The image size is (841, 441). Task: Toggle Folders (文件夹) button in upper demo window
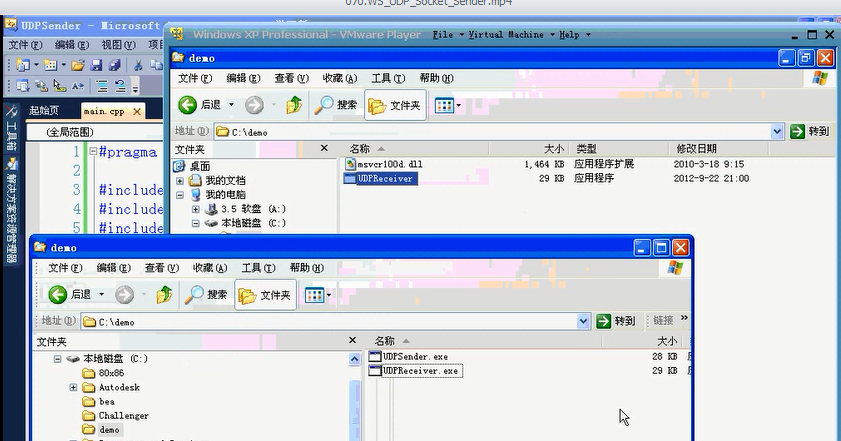click(x=395, y=105)
